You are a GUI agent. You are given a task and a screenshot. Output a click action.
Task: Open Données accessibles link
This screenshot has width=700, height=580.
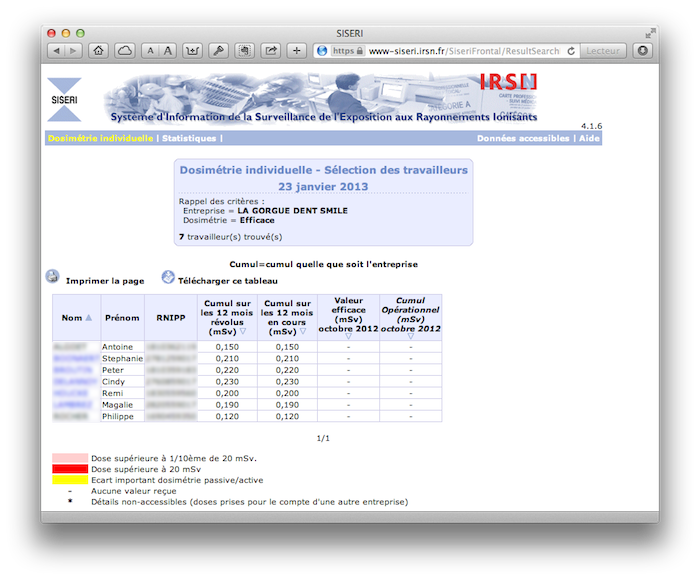tap(522, 139)
